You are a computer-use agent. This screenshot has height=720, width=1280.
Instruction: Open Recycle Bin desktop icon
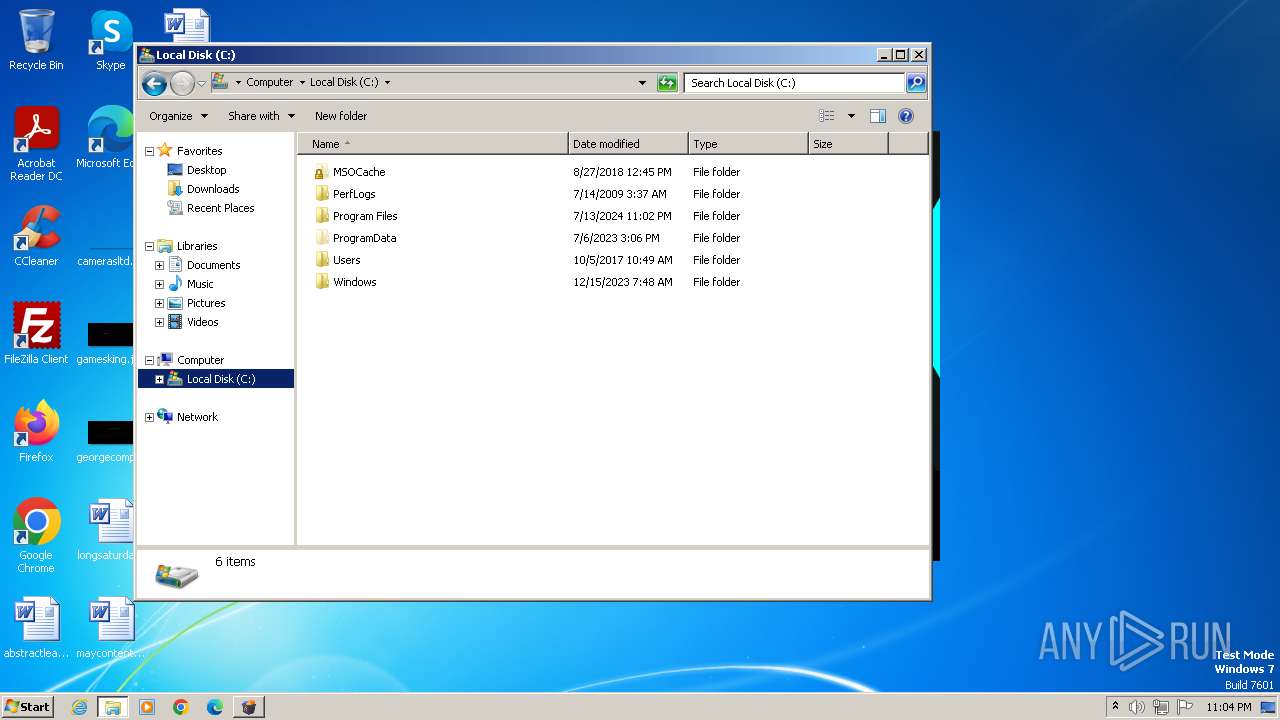(x=36, y=40)
